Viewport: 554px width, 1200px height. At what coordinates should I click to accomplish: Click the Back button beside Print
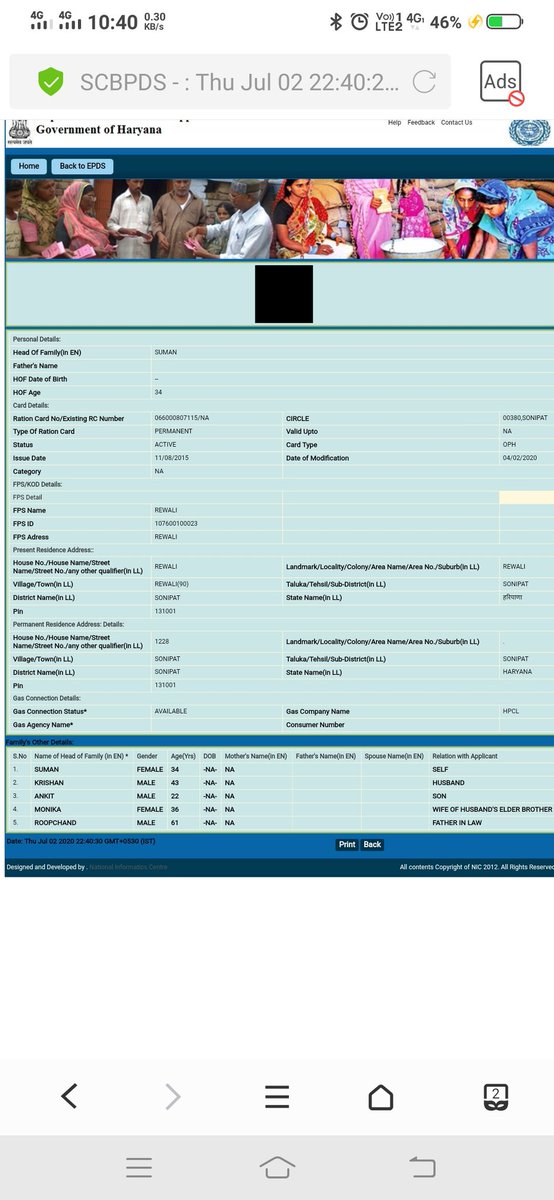point(372,845)
